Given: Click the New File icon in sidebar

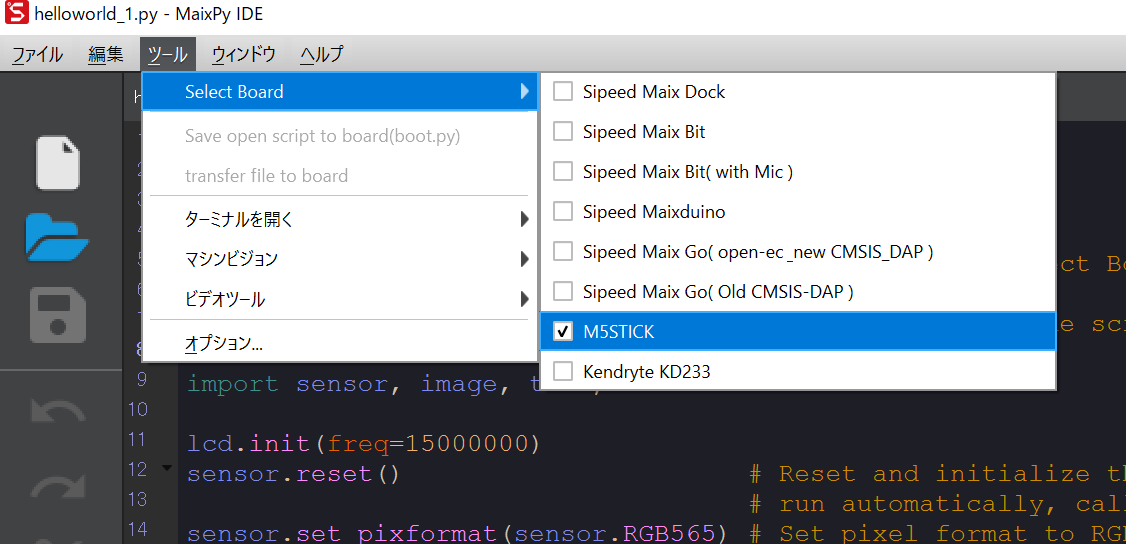Looking at the screenshot, I should click(58, 163).
